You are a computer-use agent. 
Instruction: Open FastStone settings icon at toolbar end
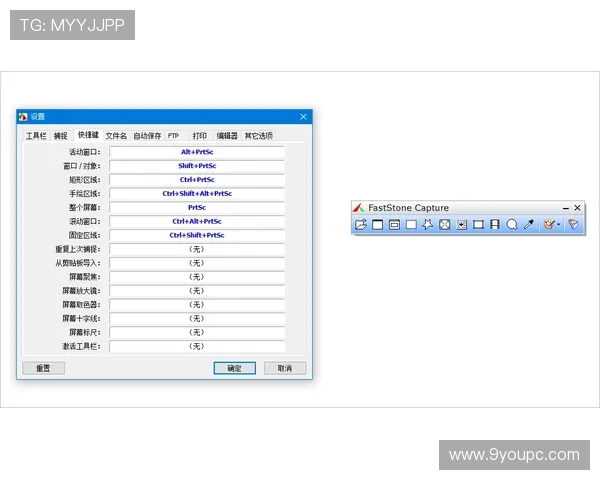coord(573,224)
